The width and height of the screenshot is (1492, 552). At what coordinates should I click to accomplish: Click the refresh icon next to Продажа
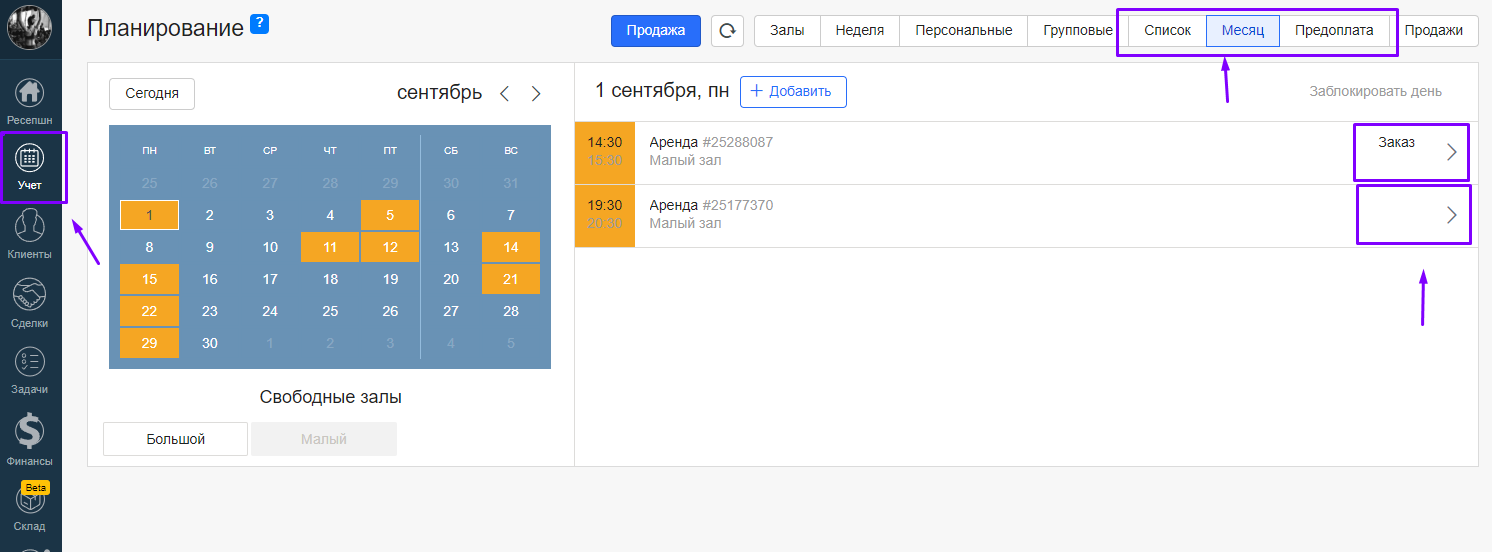click(x=727, y=31)
